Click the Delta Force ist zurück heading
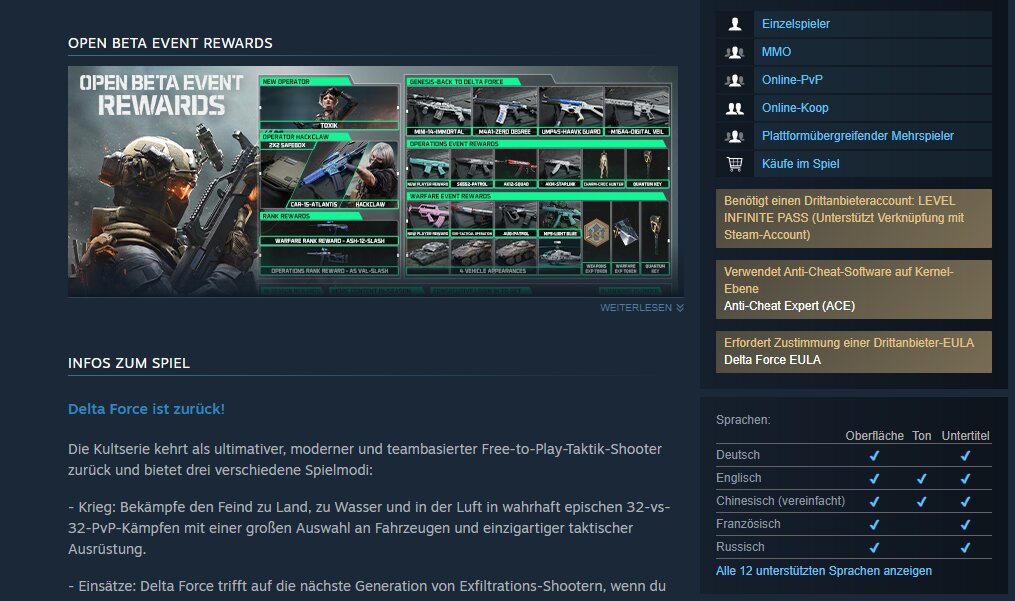The width and height of the screenshot is (1015, 601). tap(146, 410)
